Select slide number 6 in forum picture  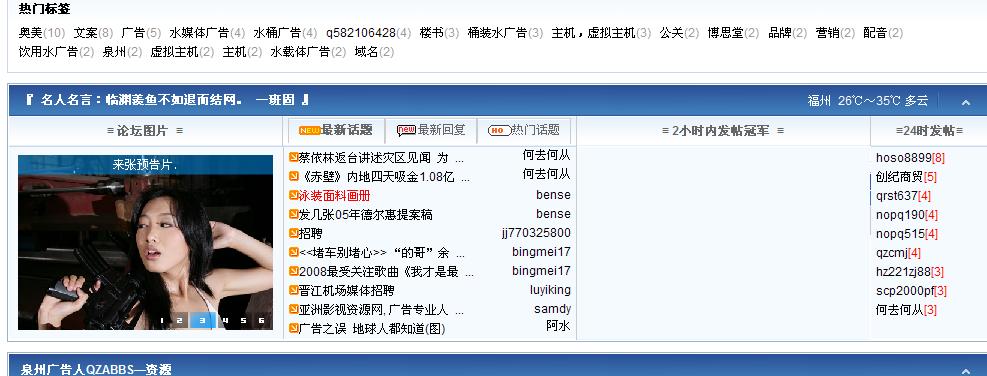click(x=261, y=321)
